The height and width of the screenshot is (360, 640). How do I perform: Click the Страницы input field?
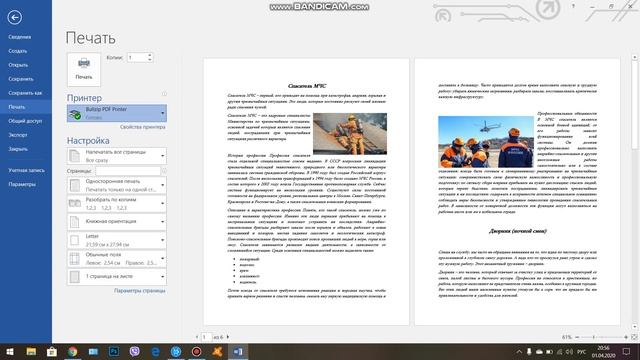point(128,171)
